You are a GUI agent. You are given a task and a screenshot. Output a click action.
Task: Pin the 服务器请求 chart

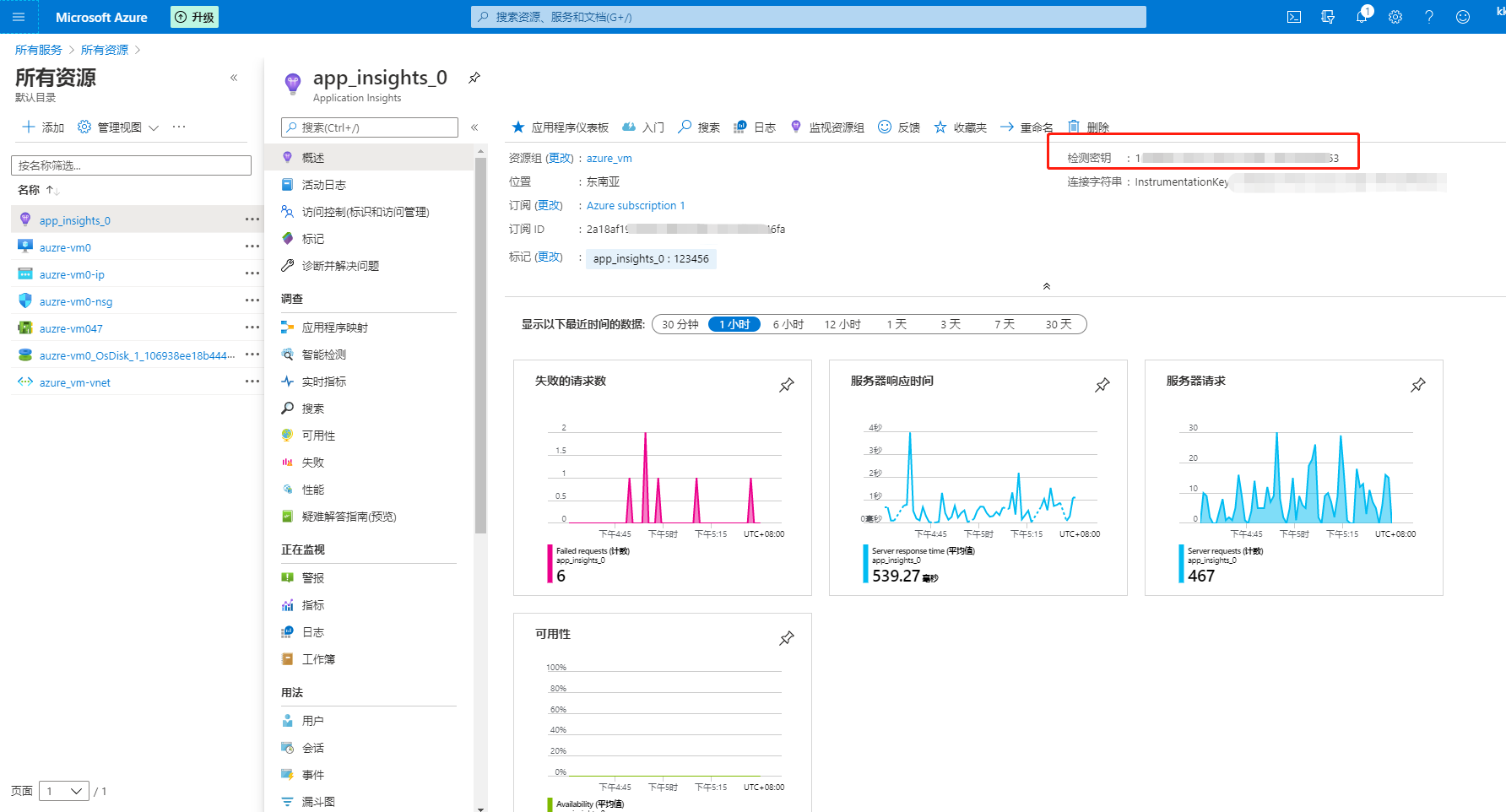coord(1418,385)
